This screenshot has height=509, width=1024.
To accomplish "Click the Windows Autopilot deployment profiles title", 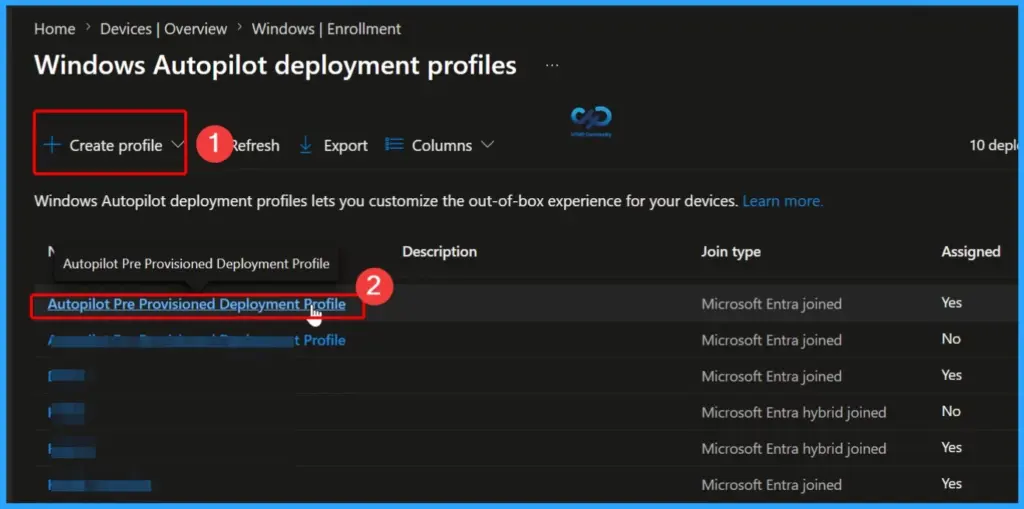I will pos(275,65).
